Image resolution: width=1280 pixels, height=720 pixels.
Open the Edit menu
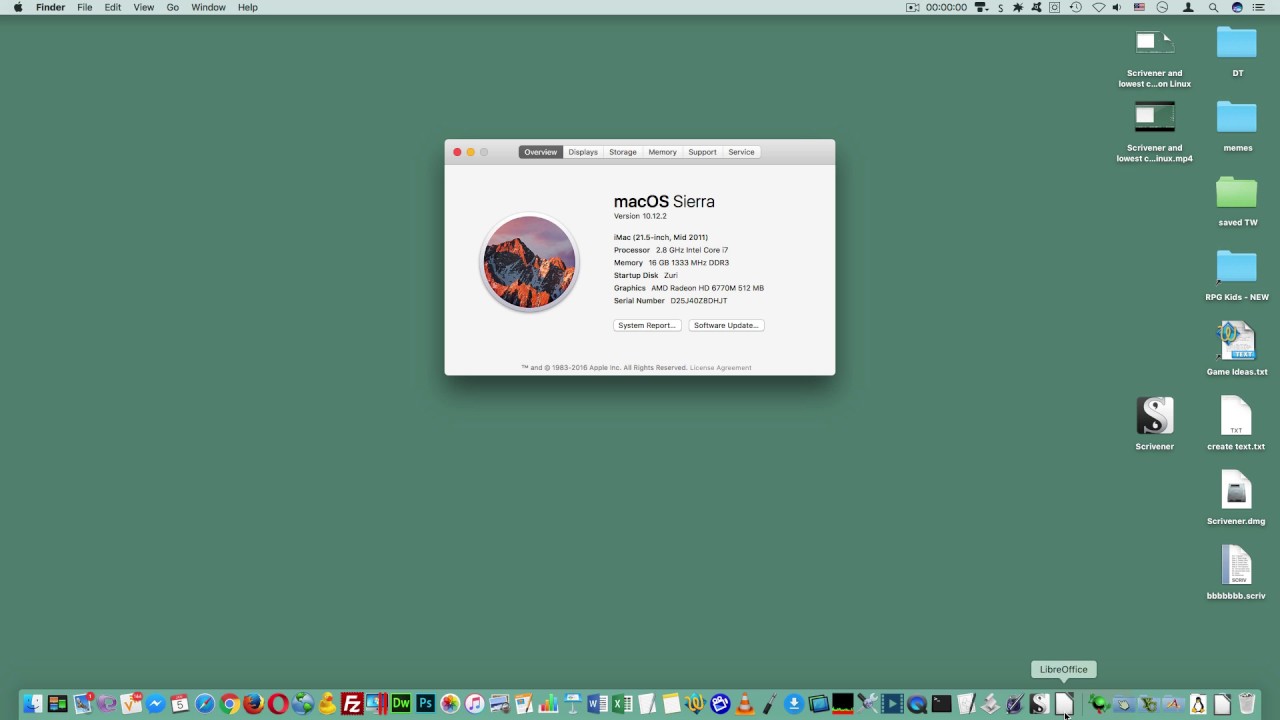tap(113, 7)
